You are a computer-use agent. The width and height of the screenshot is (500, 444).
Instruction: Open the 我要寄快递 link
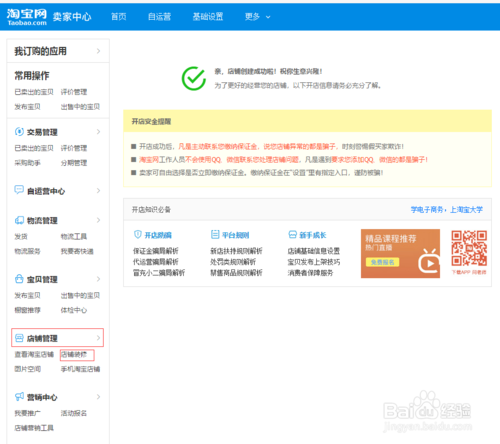(77, 251)
